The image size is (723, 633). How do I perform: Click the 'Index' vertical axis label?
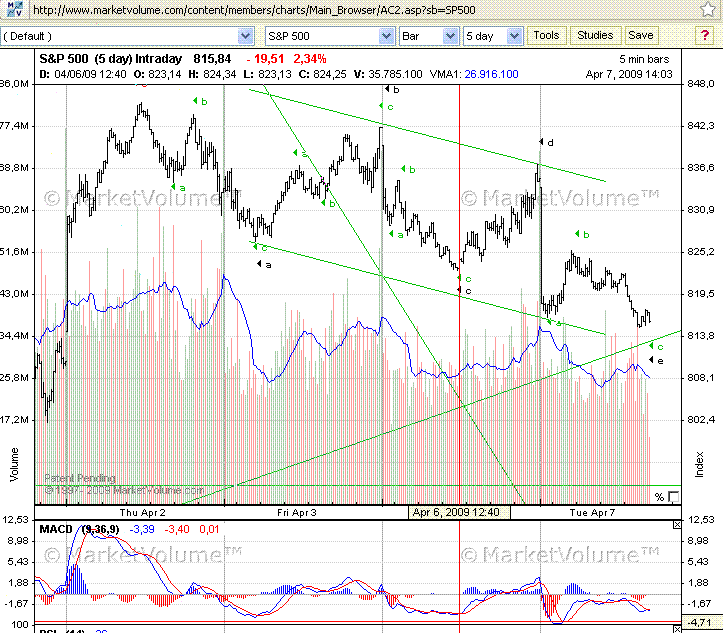[699, 465]
